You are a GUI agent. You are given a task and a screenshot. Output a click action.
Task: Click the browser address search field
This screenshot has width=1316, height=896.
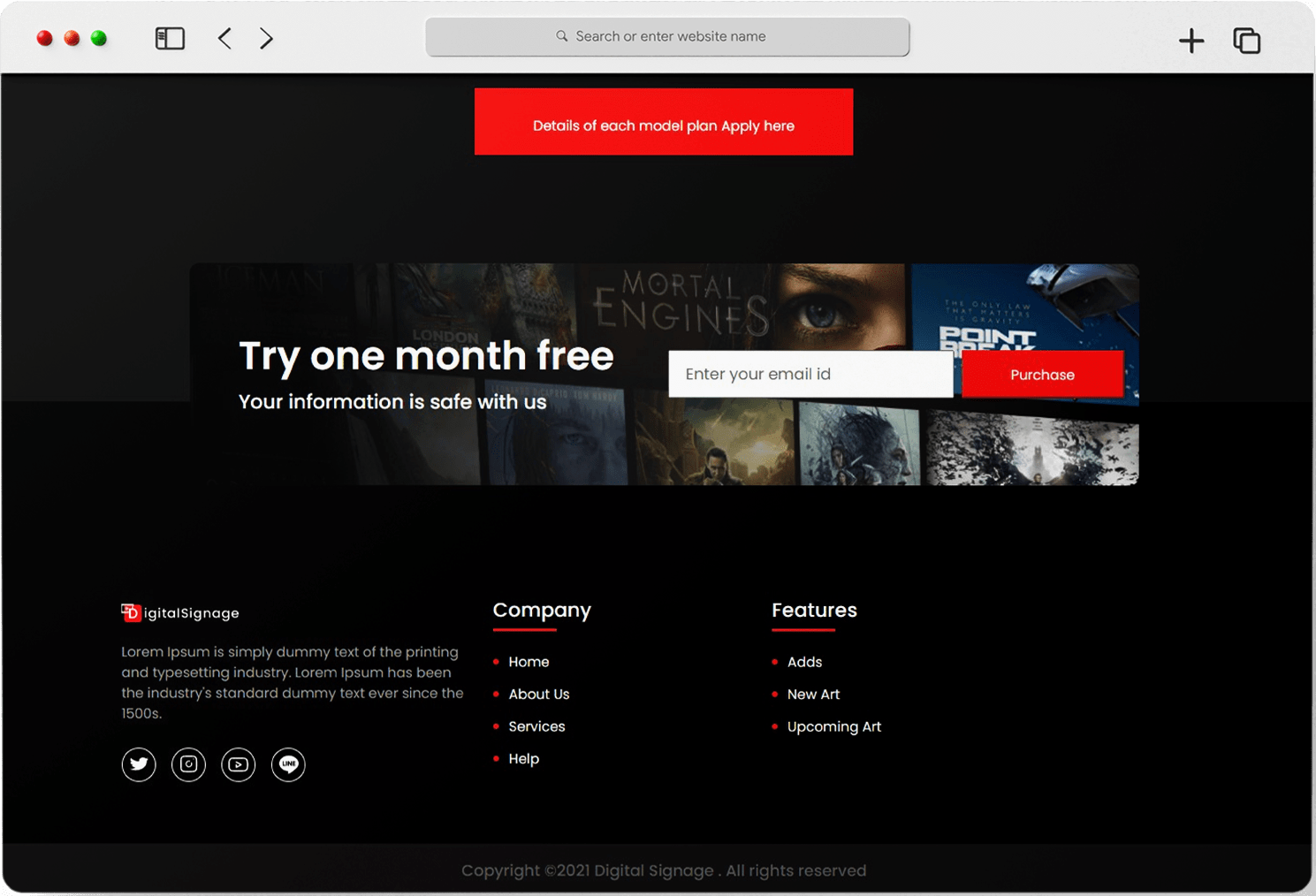(x=667, y=36)
